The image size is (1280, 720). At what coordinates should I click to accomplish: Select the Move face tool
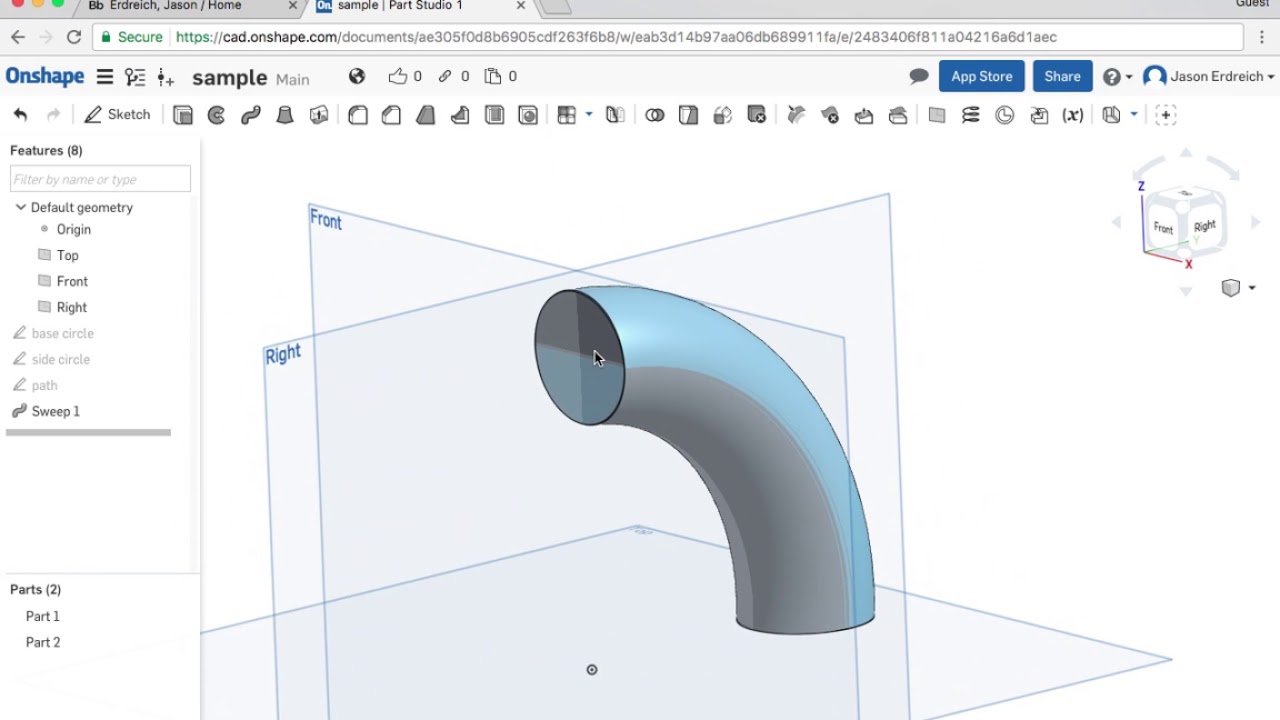864,115
